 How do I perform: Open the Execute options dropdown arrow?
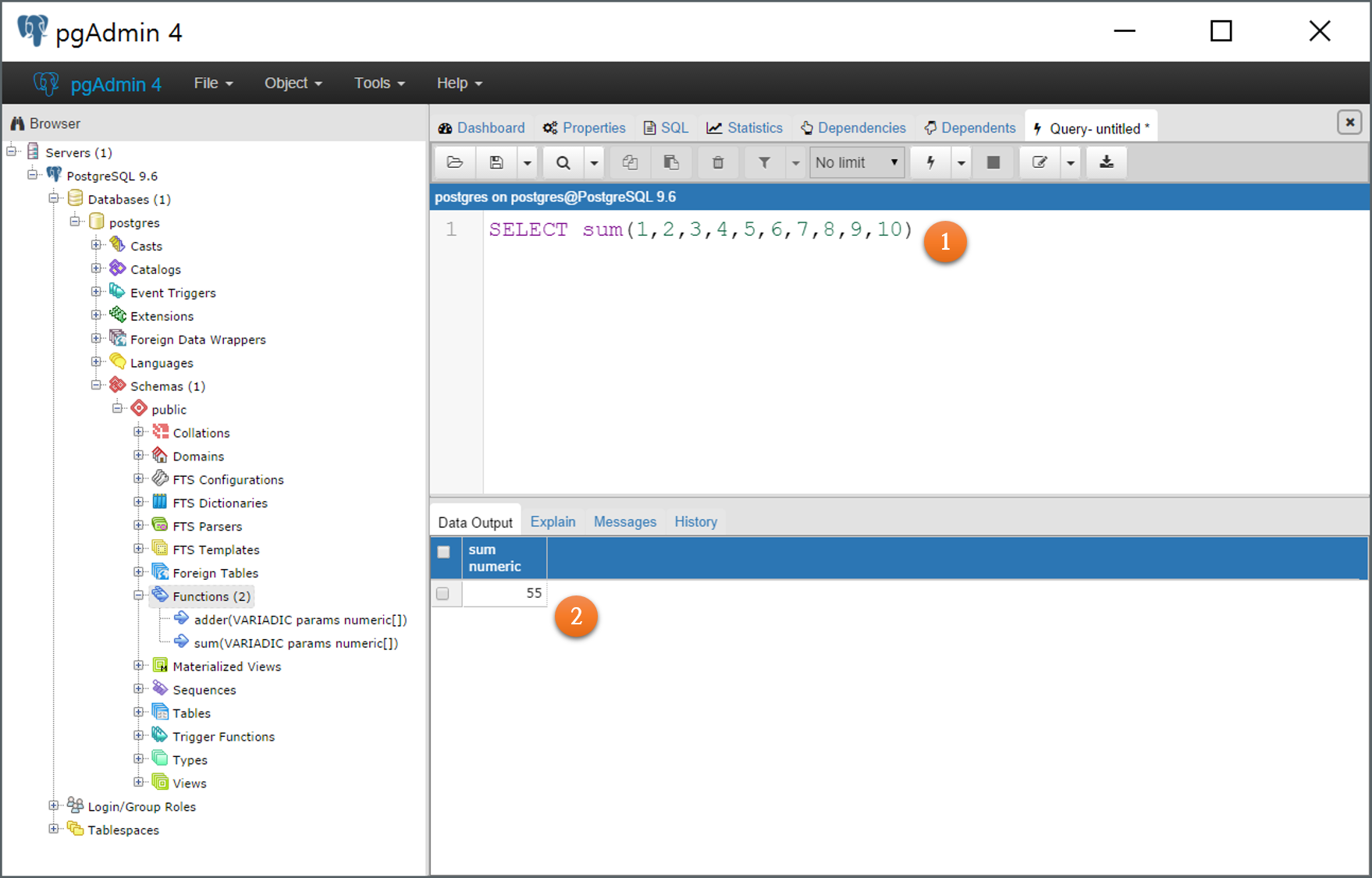click(961, 162)
